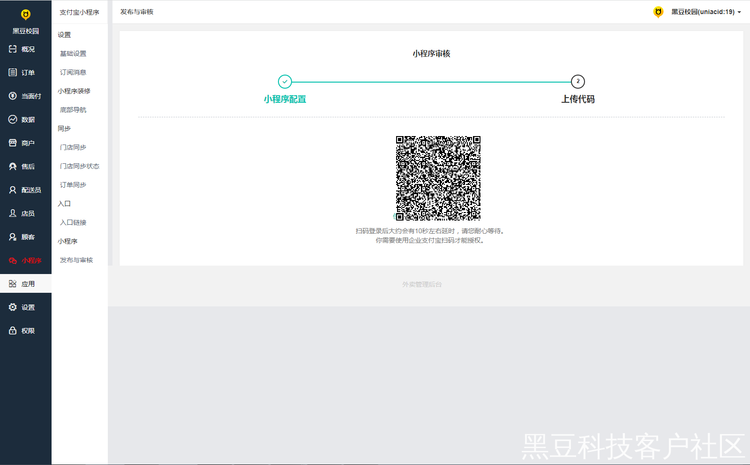750x465 pixels.
Task: Expand the 黑豆校园(uniacid:19) account dropdown
Action: pyautogui.click(x=706, y=12)
